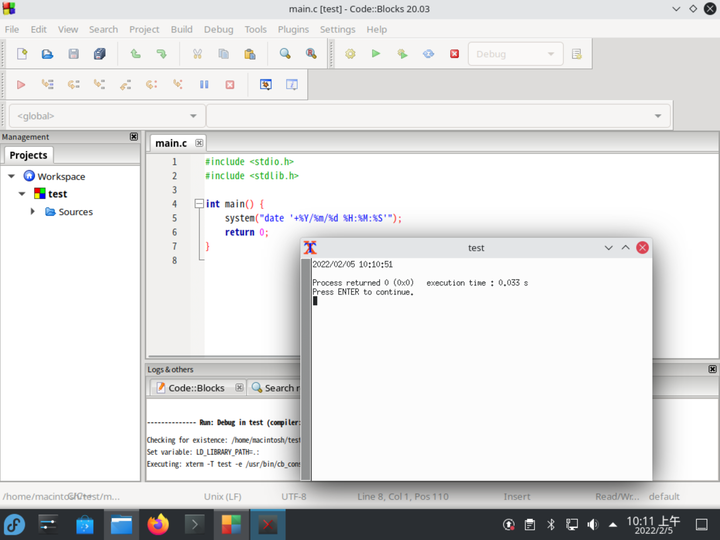Screen dimensions: 720x540
Task: Step out of function in debugger toolbar
Action: point(125,84)
